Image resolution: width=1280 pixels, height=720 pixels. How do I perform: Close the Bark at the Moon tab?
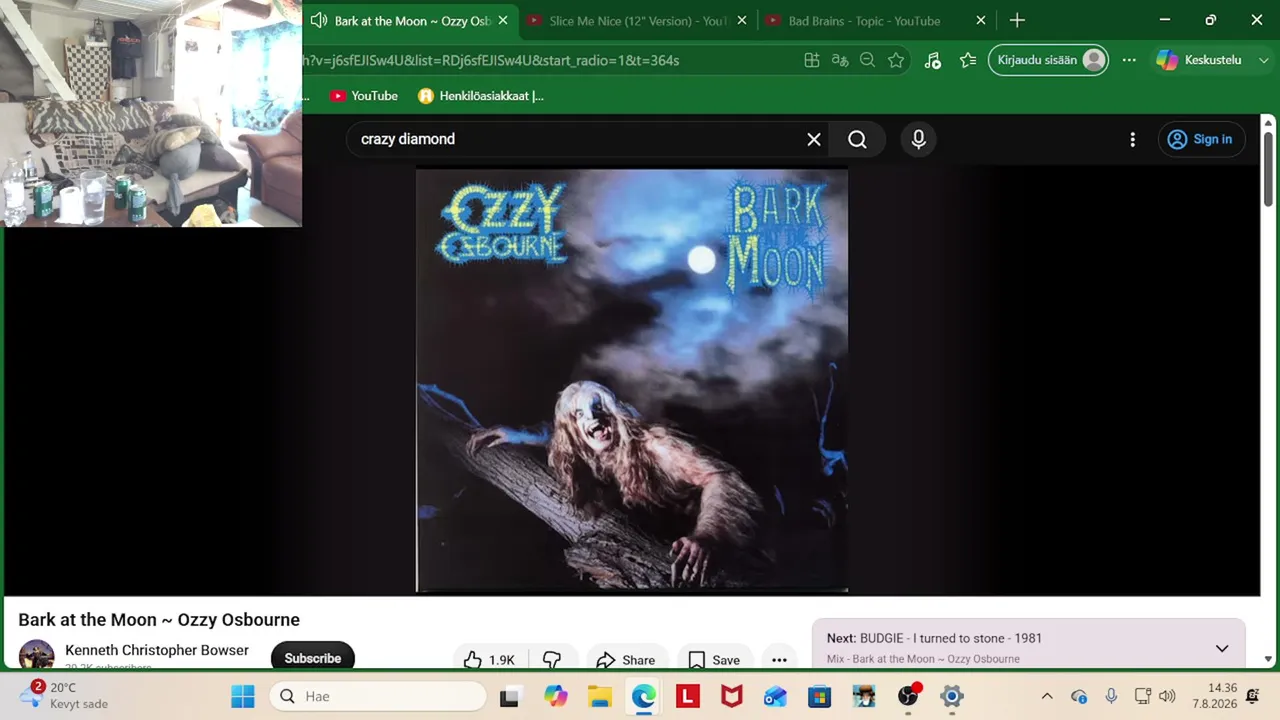502,20
